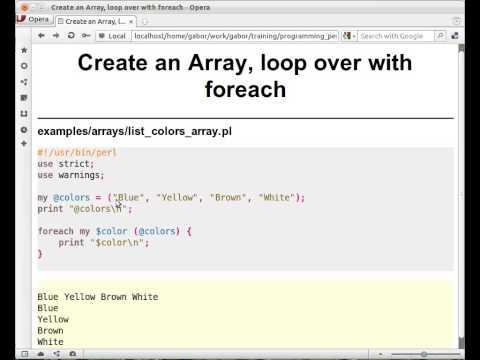Open the Downloads sidebar panel
This screenshot has height=360, width=480.
click(x=24, y=114)
